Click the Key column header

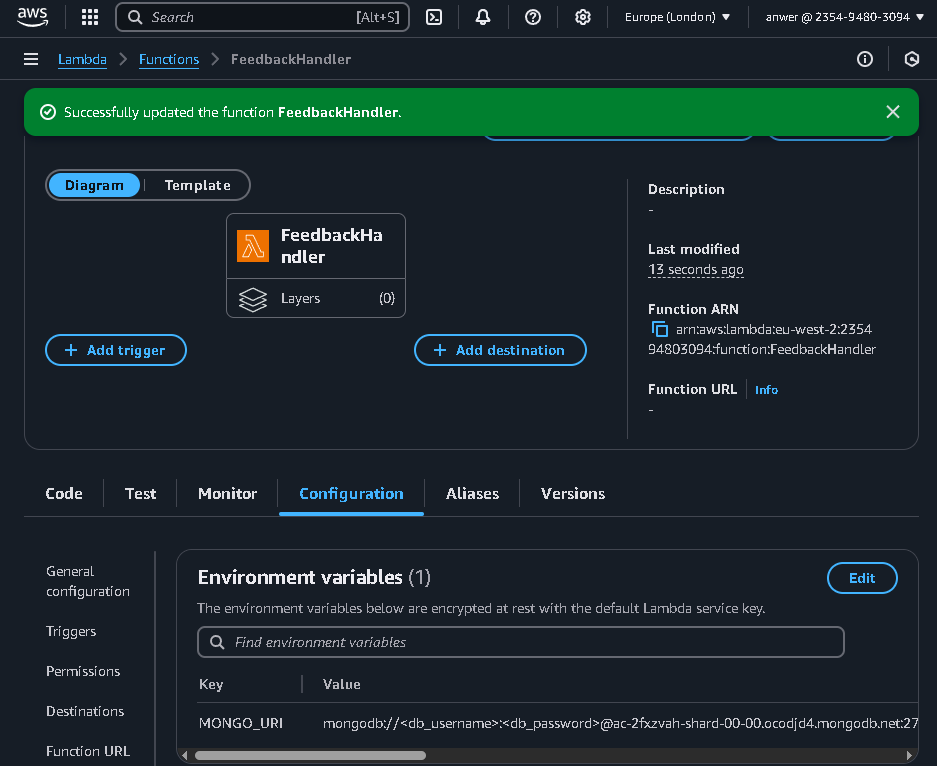[x=211, y=685]
